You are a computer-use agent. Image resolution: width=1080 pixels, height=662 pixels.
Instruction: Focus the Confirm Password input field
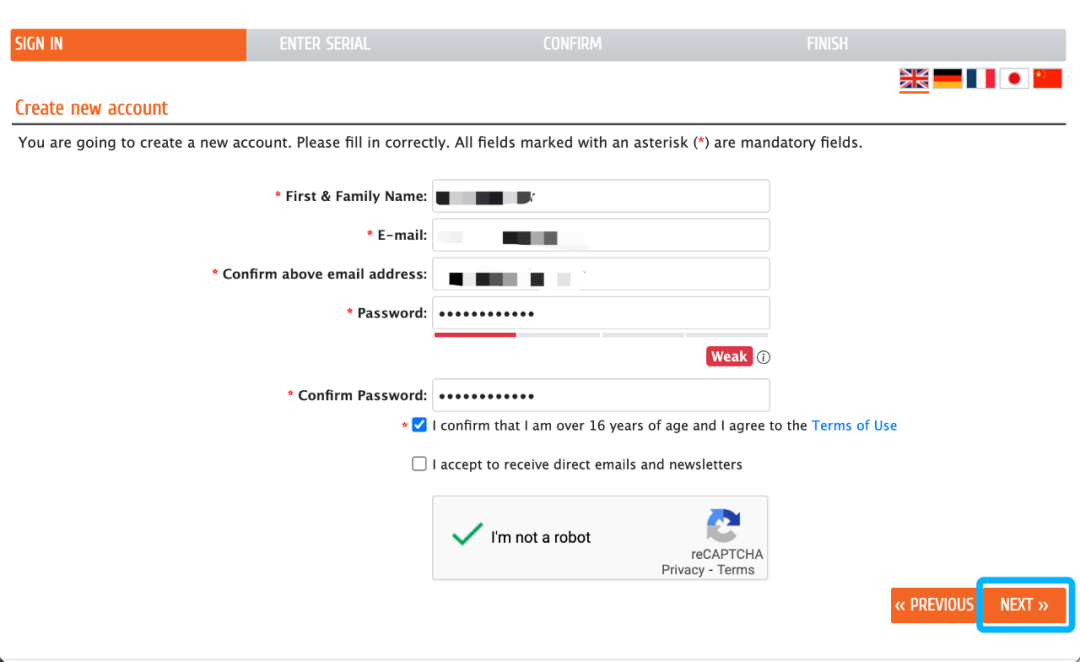click(601, 395)
